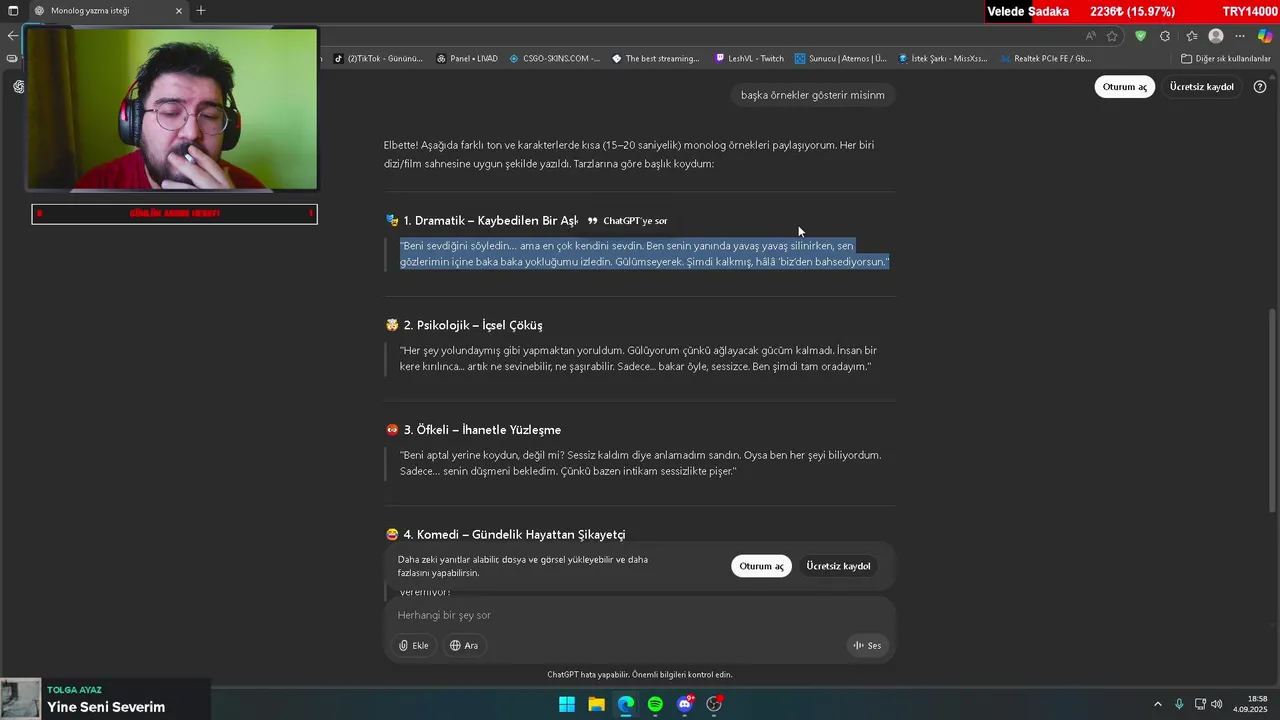Open the Copilot sidebar icon
The image size is (1280, 720).
[1265, 36]
